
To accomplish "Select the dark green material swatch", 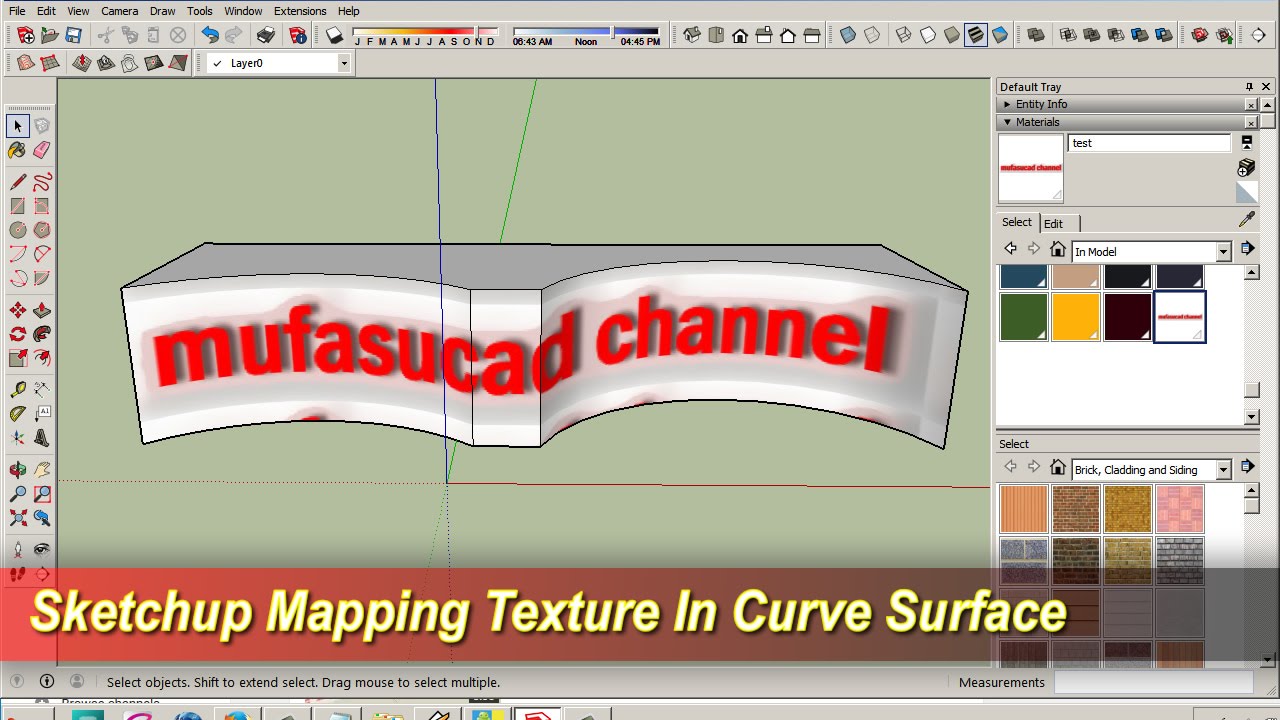I will (x=1024, y=317).
